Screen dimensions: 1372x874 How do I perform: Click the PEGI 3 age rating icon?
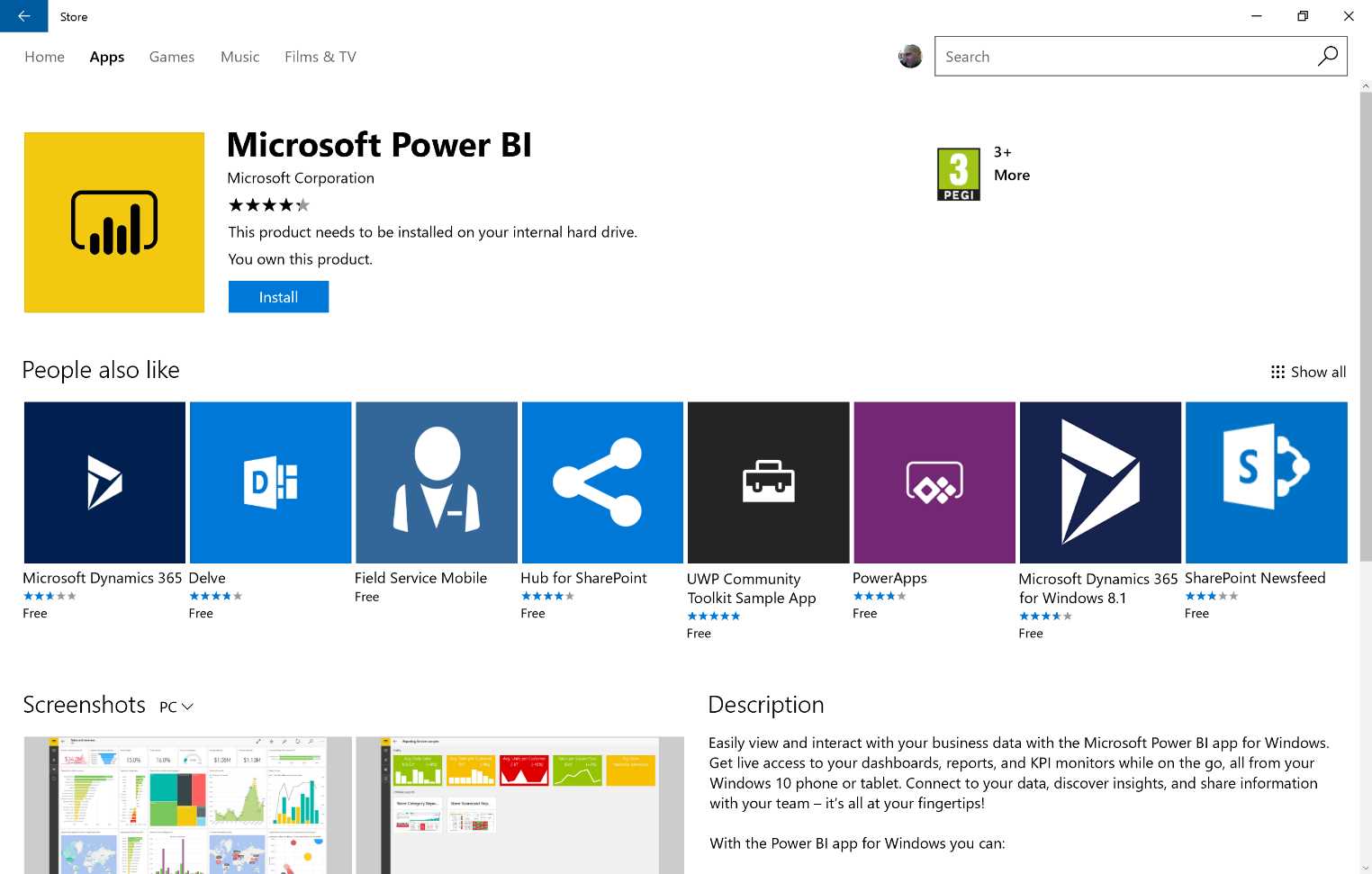958,173
